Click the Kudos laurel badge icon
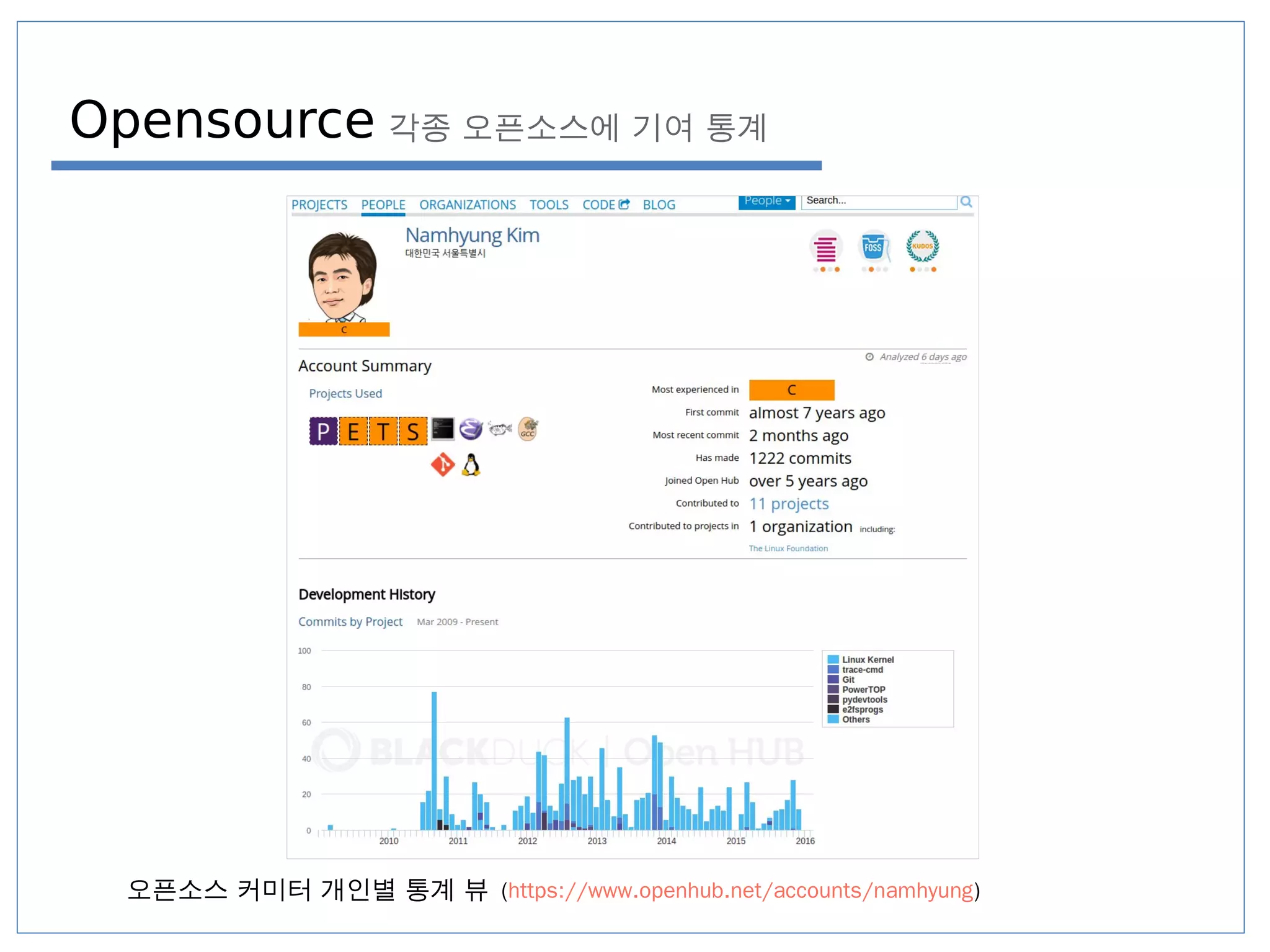The width and height of the screenshot is (1270, 952). 923,247
